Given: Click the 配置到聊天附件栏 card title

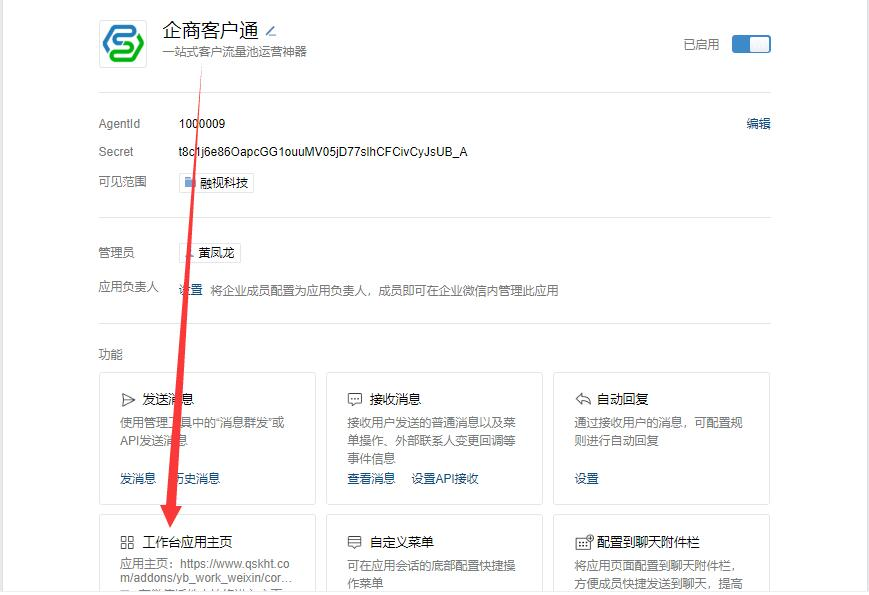Looking at the screenshot, I should coord(648,542).
